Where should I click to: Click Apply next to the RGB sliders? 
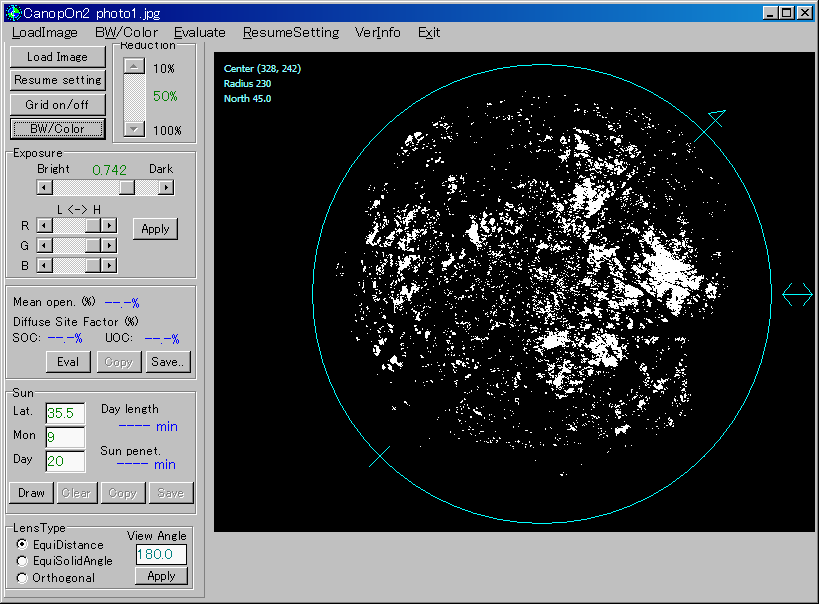click(x=155, y=229)
